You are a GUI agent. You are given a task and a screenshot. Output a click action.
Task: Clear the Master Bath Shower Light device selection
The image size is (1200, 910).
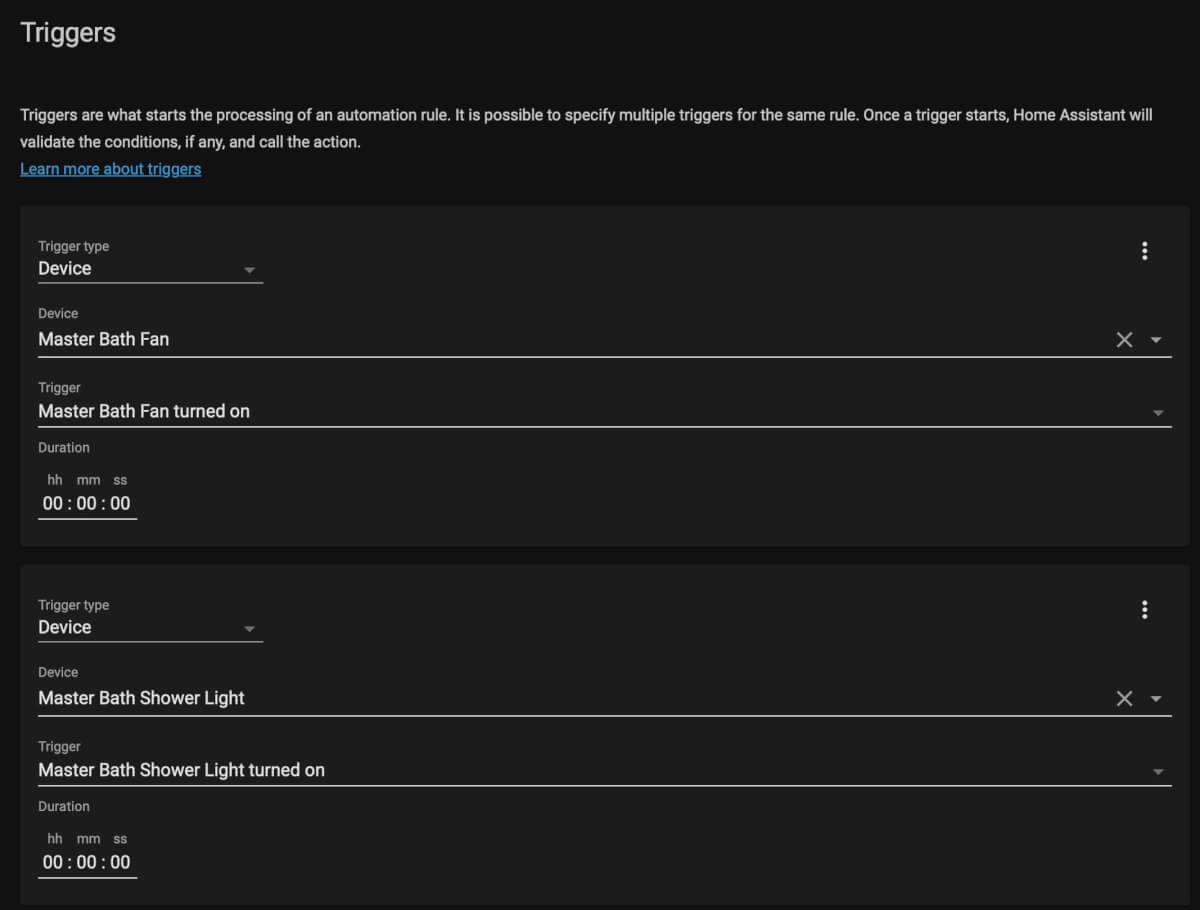click(1124, 699)
